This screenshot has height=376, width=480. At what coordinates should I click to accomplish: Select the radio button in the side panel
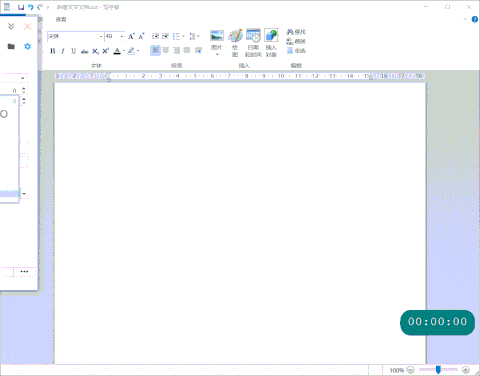pos(4,114)
